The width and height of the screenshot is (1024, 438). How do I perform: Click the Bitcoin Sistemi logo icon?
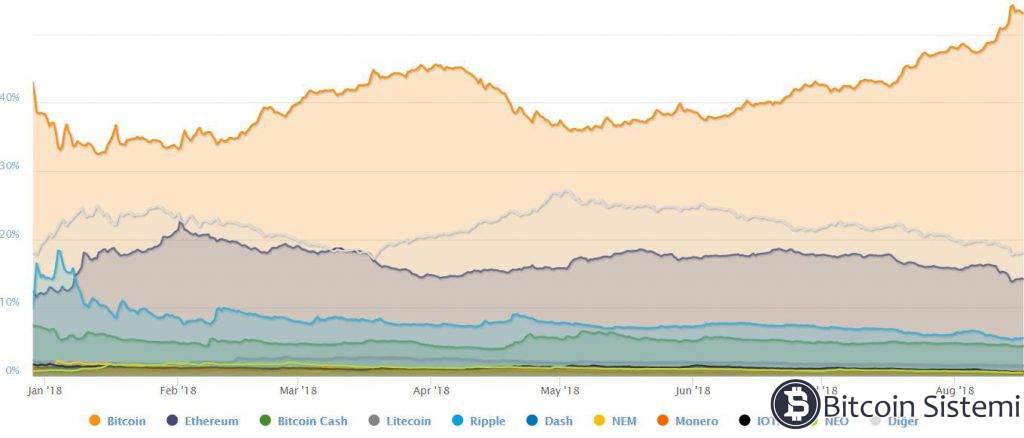[x=795, y=405]
